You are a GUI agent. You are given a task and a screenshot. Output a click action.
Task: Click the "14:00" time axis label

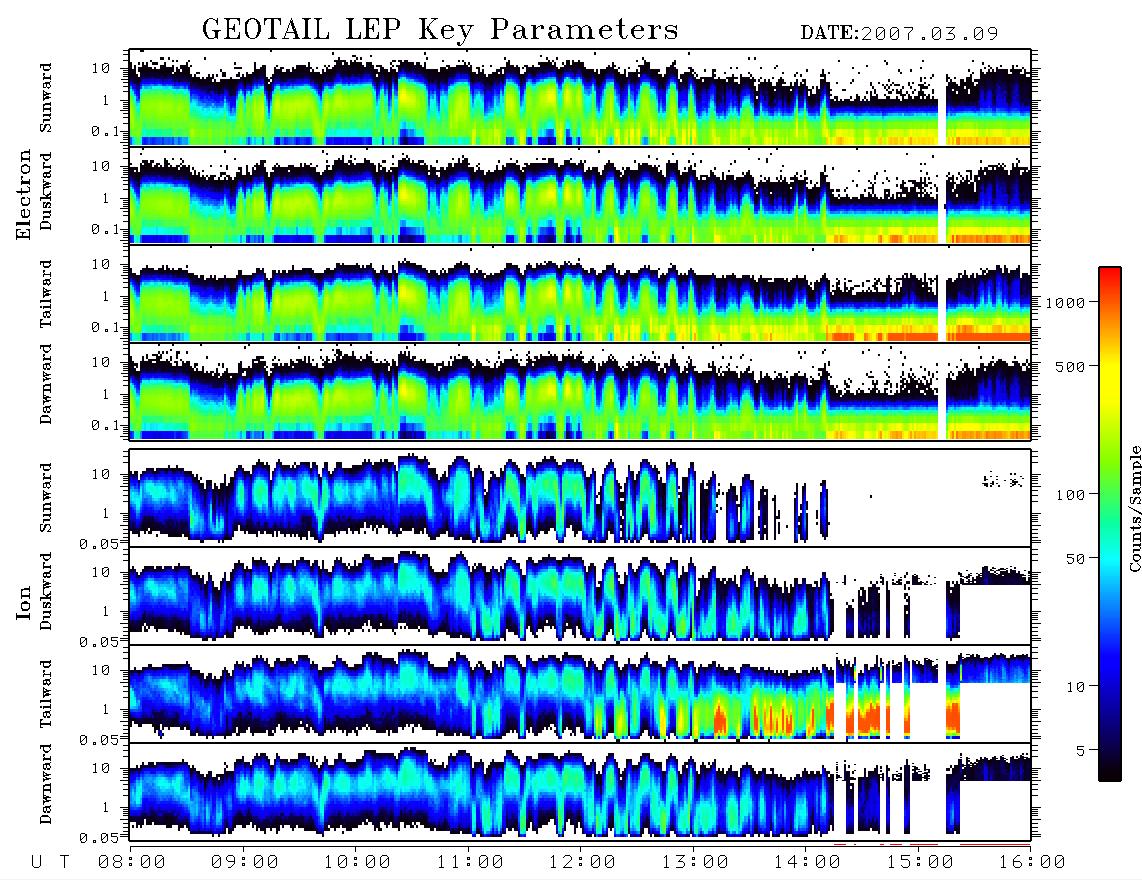point(807,863)
